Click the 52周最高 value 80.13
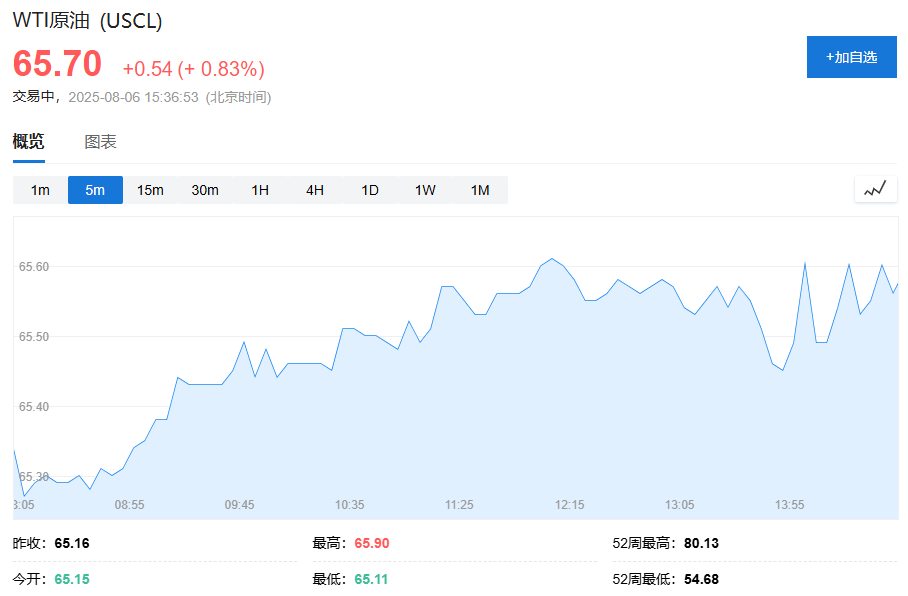Viewport: 908px width, 596px height. 701,543
